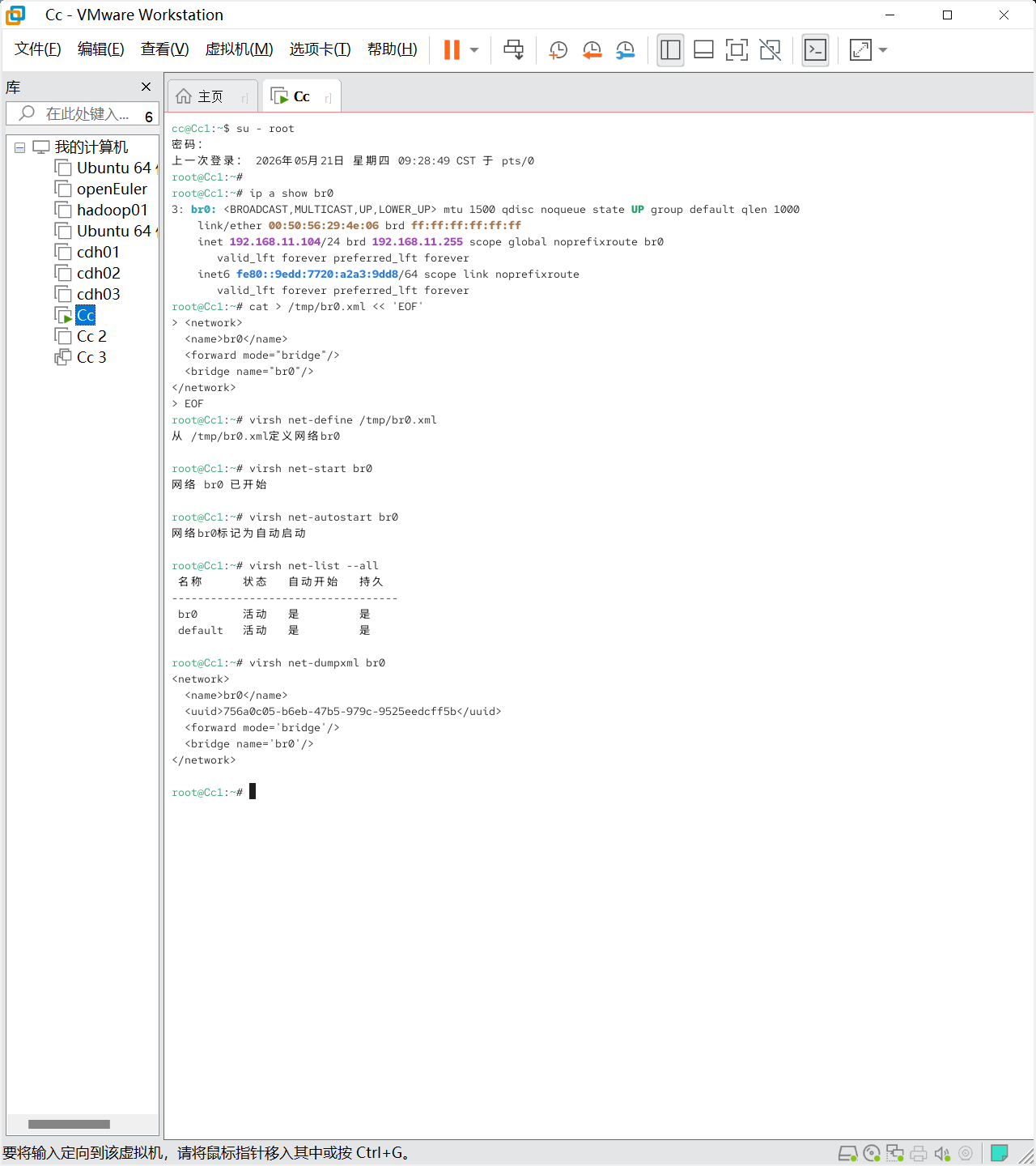Select 我的计算机 in the library
The height and width of the screenshot is (1166, 1036).
pyautogui.click(x=91, y=147)
